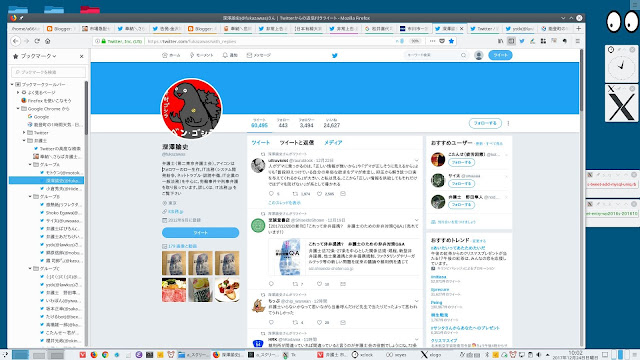Screen dimensions: 640x360
Task: Focus the bookmarks search field
Action: click(48, 72)
